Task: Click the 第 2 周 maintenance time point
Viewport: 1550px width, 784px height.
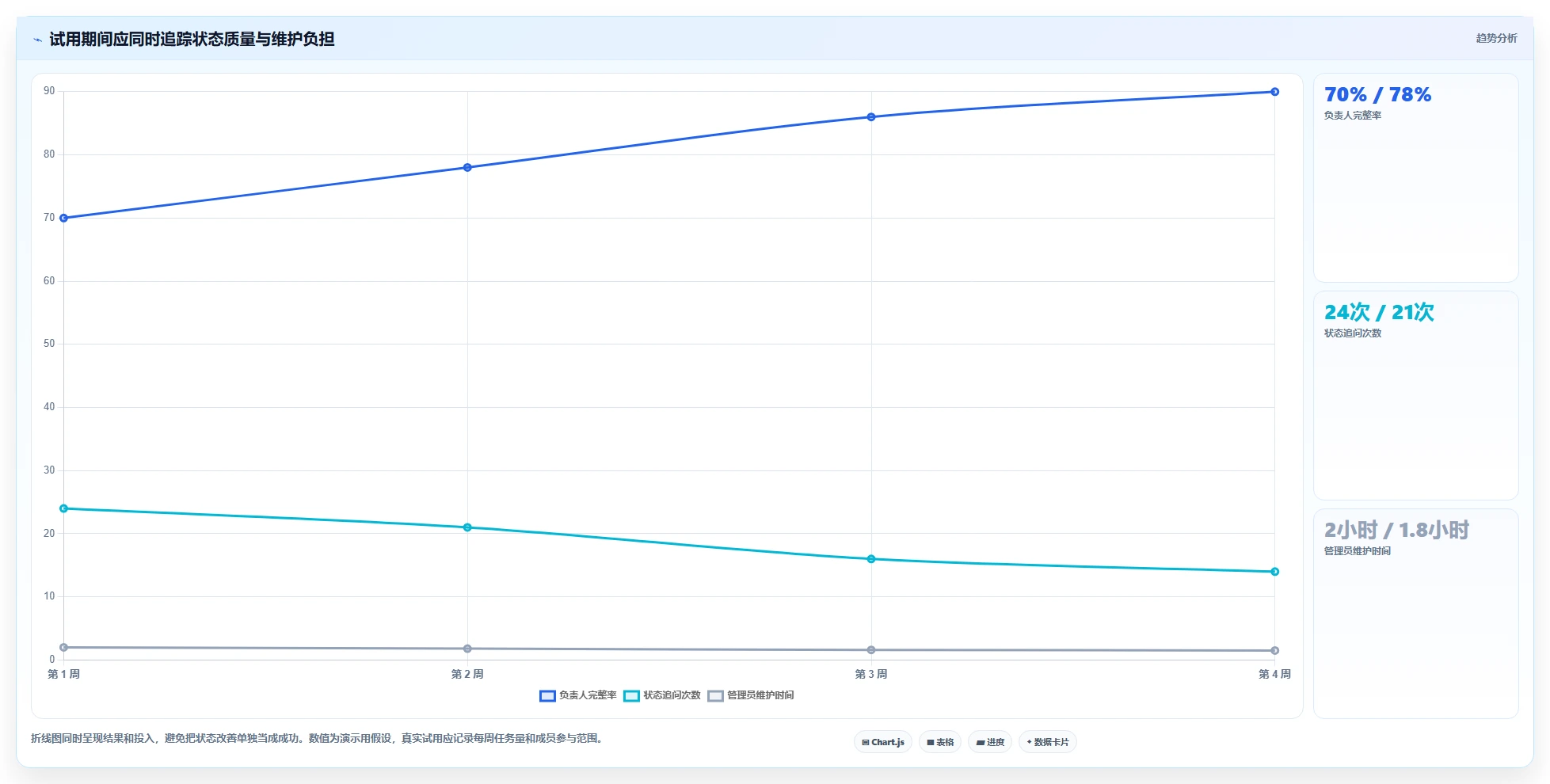Action: coord(467,649)
